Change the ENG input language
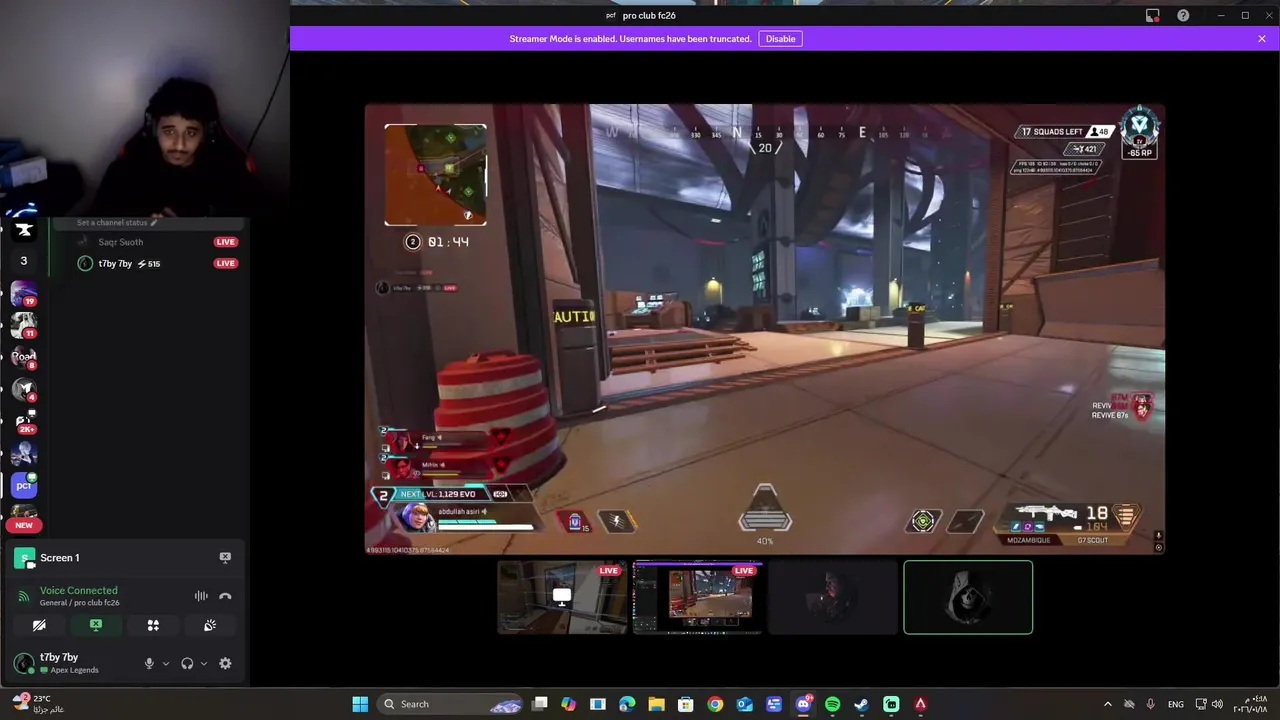 click(1176, 704)
